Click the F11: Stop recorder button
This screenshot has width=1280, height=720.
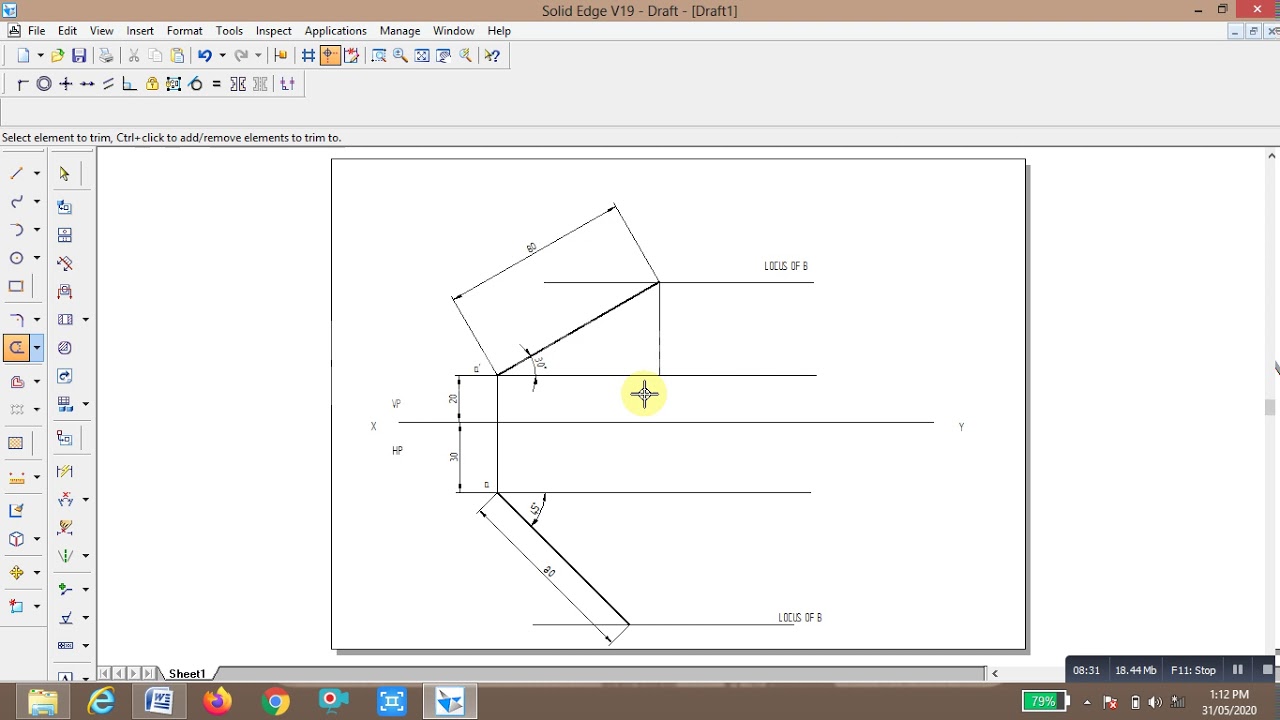(1193, 670)
